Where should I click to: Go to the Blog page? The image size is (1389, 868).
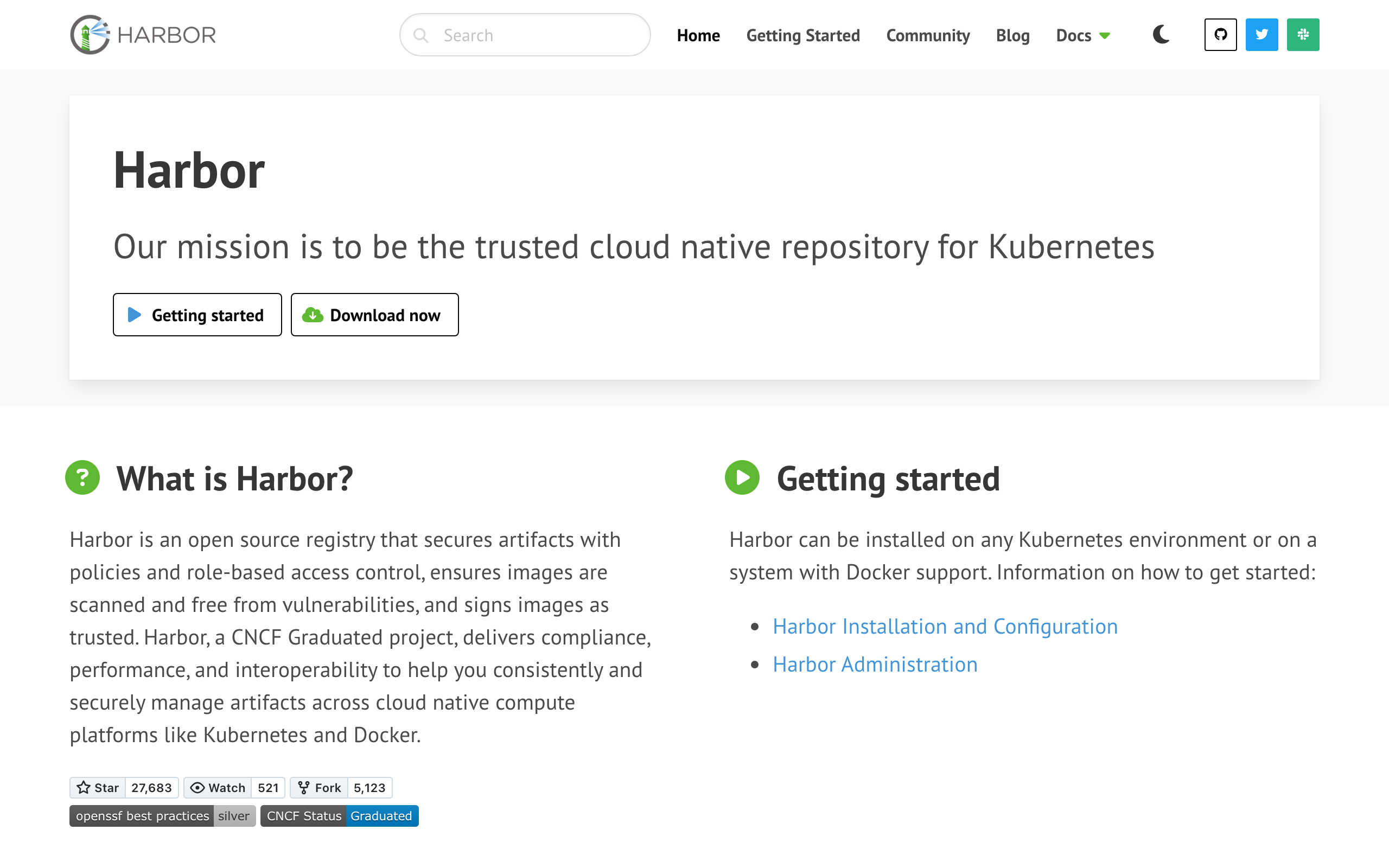point(1012,36)
